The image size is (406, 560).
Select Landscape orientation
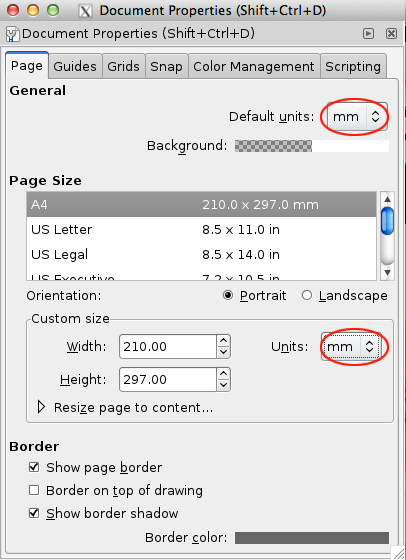pyautogui.click(x=307, y=295)
